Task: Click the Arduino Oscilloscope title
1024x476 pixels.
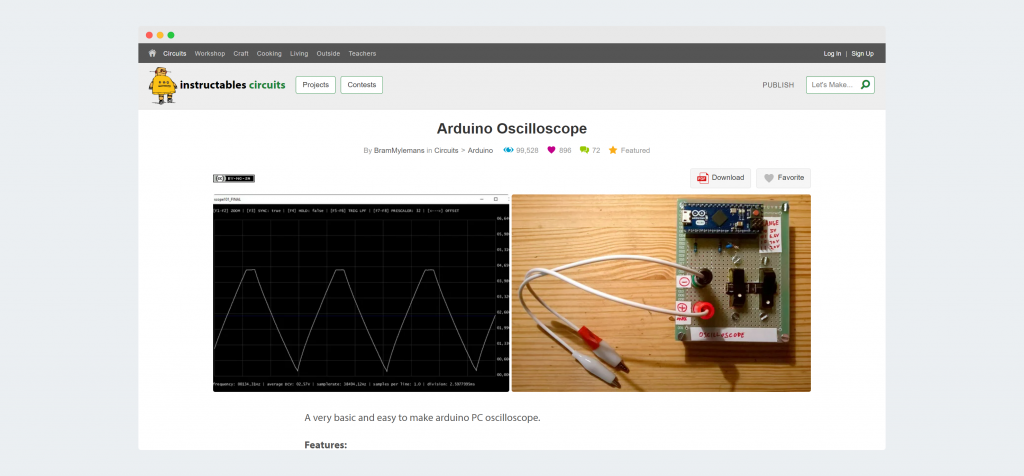Action: (512, 129)
